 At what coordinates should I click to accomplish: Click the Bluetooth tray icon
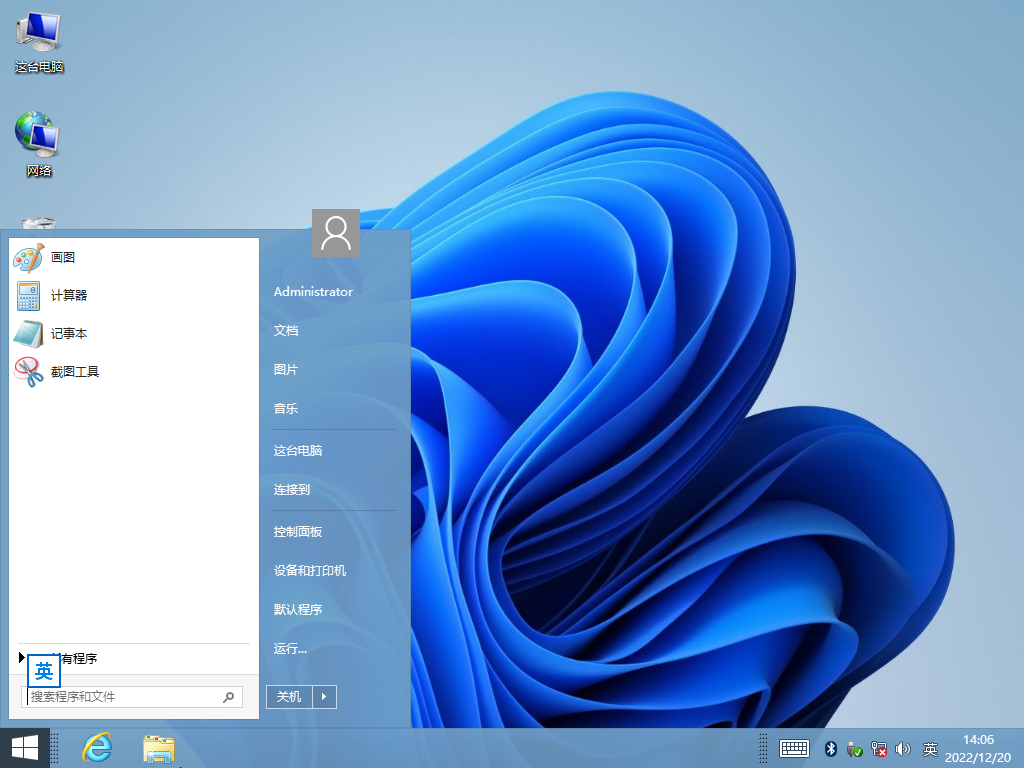[x=830, y=748]
